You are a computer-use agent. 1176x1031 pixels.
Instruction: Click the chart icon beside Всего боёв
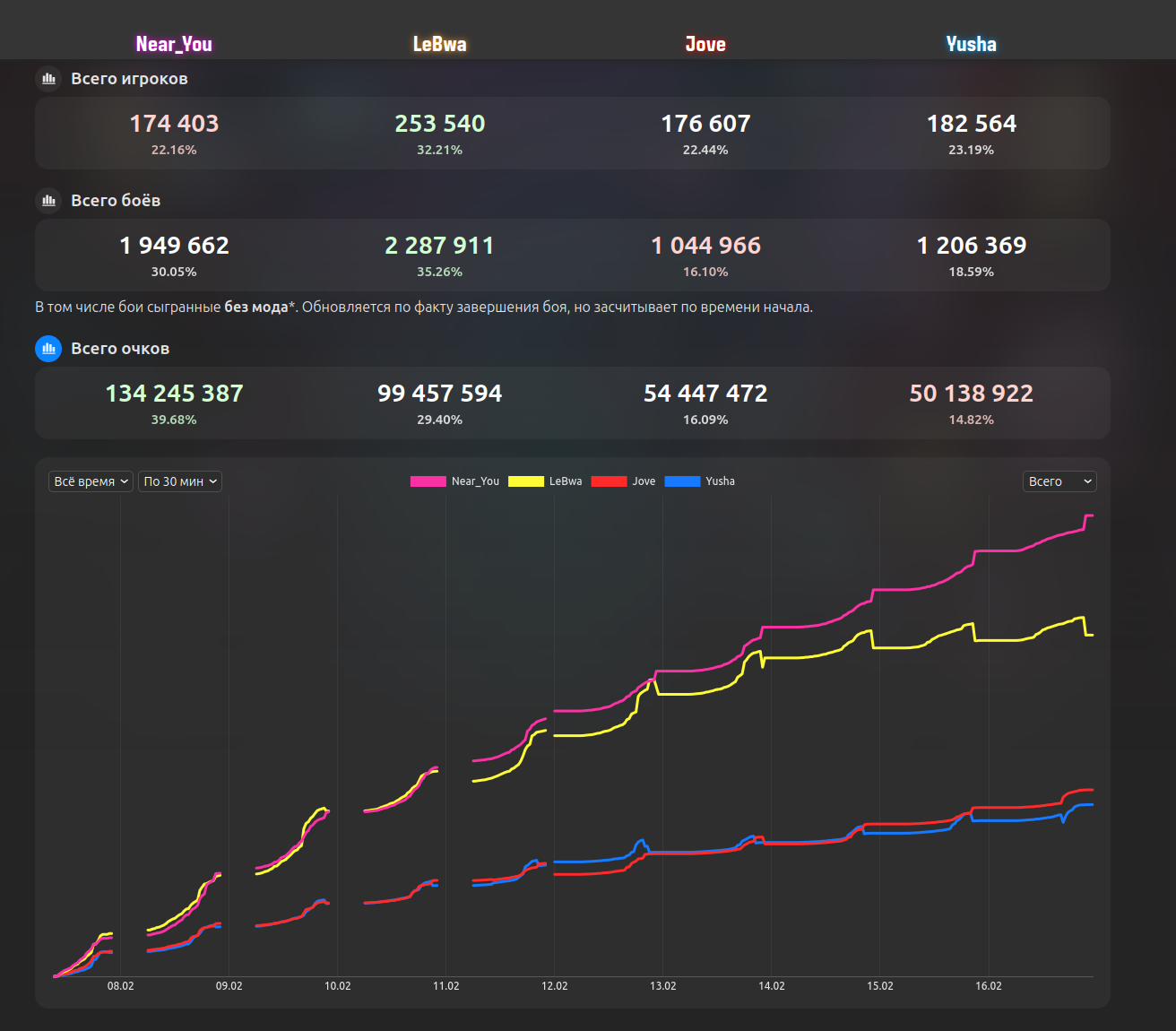[48, 201]
